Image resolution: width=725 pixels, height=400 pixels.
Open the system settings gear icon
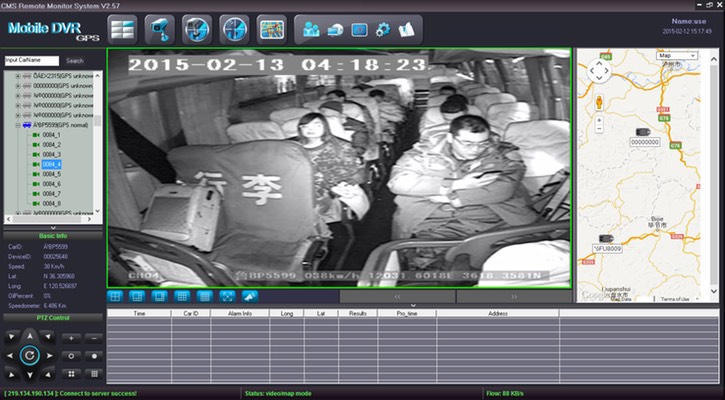pyautogui.click(x=382, y=28)
